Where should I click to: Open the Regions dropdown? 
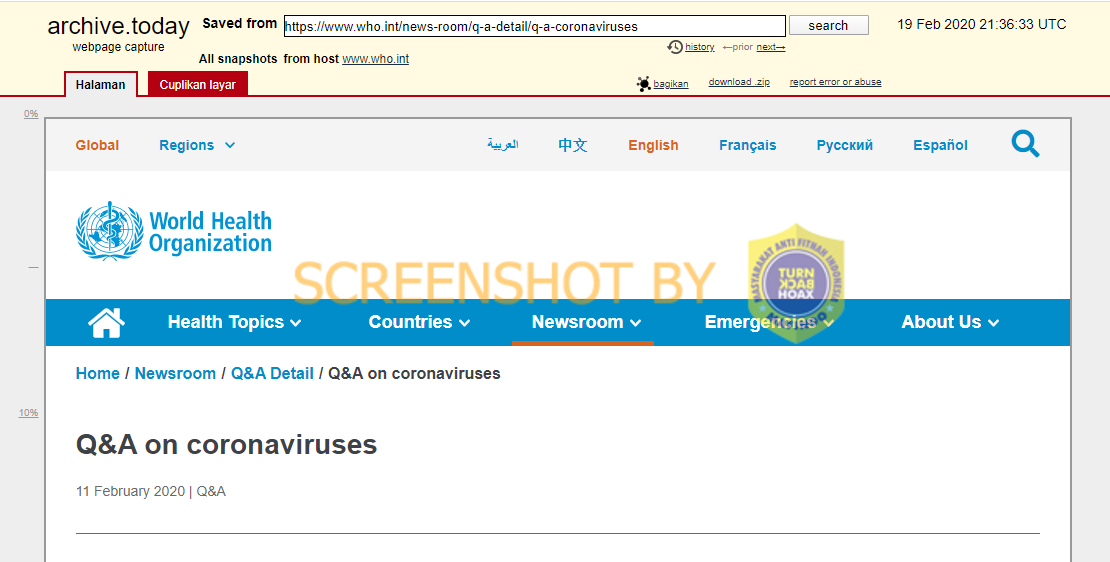(x=197, y=145)
